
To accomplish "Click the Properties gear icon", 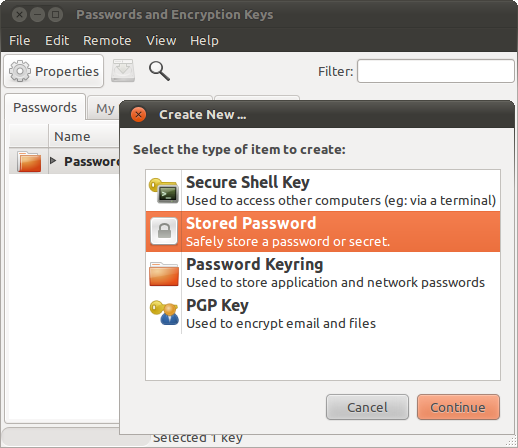I will click(x=20, y=71).
